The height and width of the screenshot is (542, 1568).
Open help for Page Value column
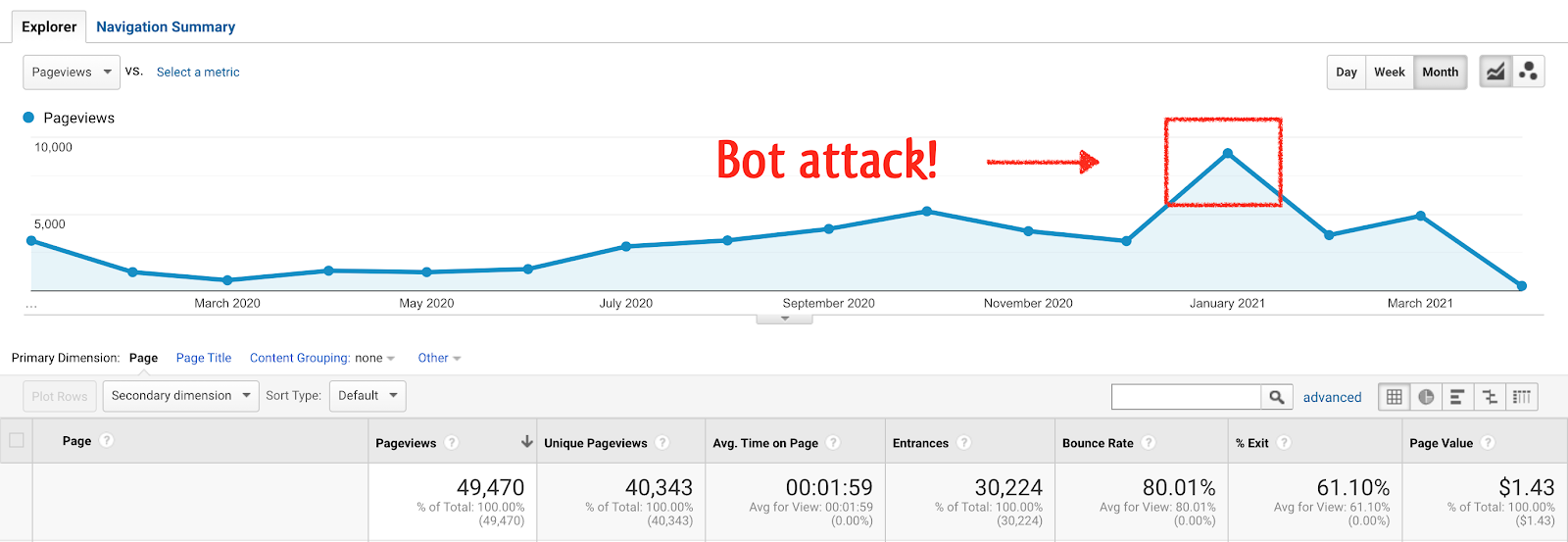(x=1488, y=443)
